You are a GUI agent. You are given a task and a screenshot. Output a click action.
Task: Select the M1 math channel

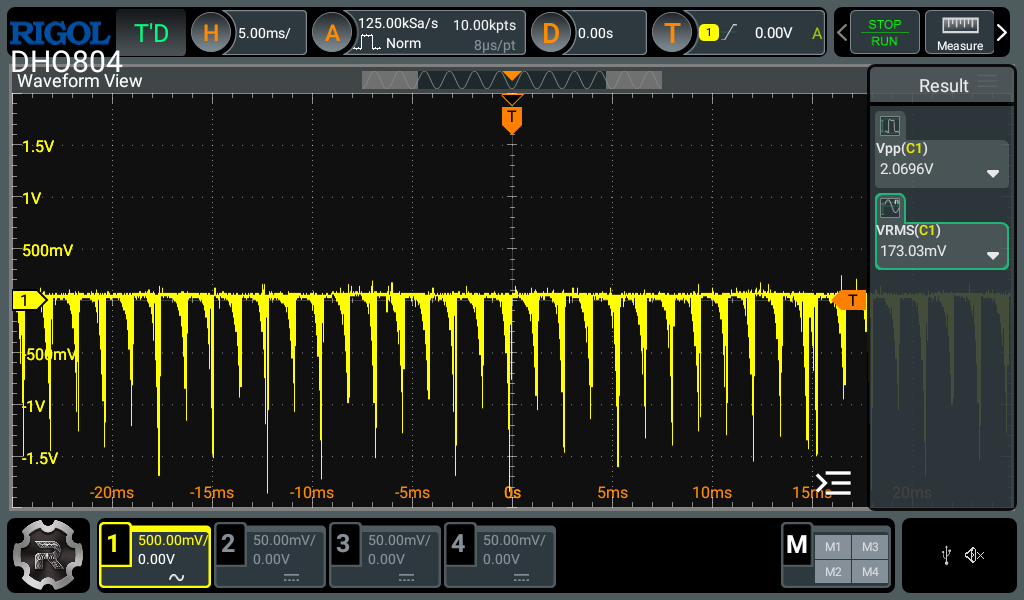832,546
